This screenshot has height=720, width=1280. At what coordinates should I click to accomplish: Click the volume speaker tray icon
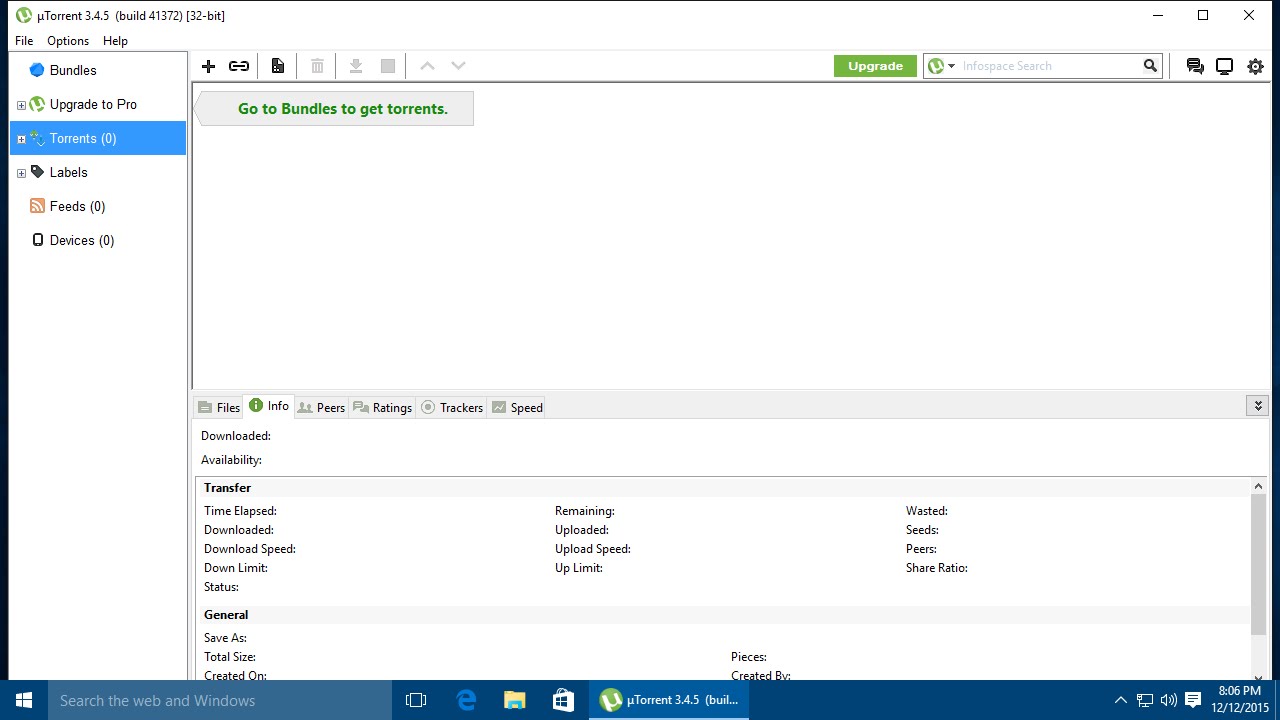coord(1169,700)
